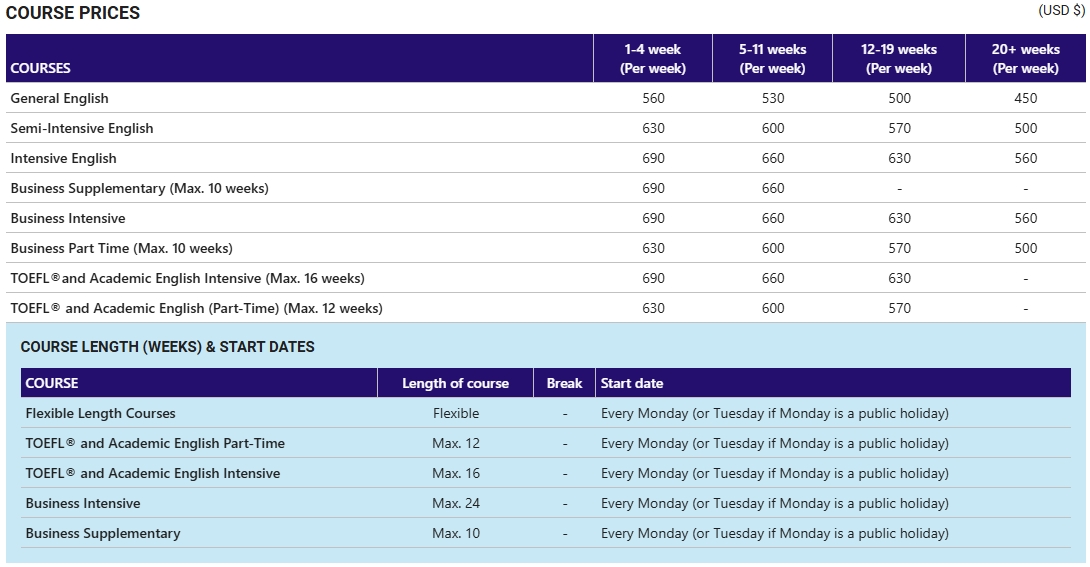Image resolution: width=1090 pixels, height=567 pixels.
Task: Click TOEFL and Academic English Intensive (Max. 16 weeks)
Action: [187, 278]
